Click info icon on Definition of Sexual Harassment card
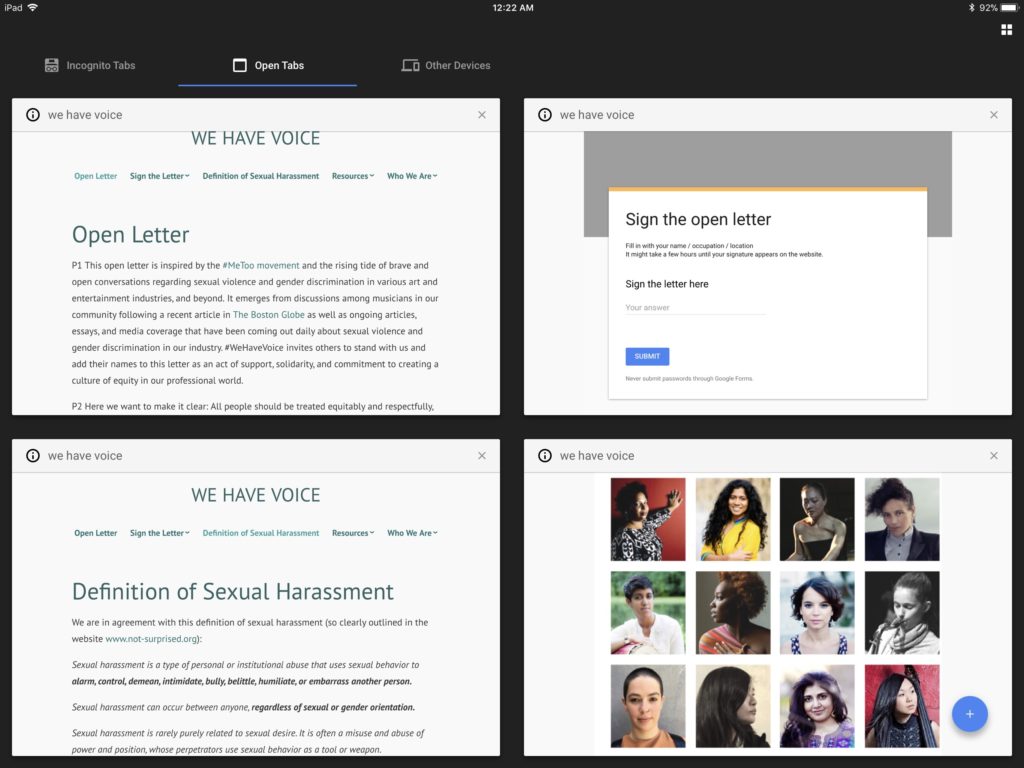The image size is (1024, 768). pyautogui.click(x=33, y=456)
